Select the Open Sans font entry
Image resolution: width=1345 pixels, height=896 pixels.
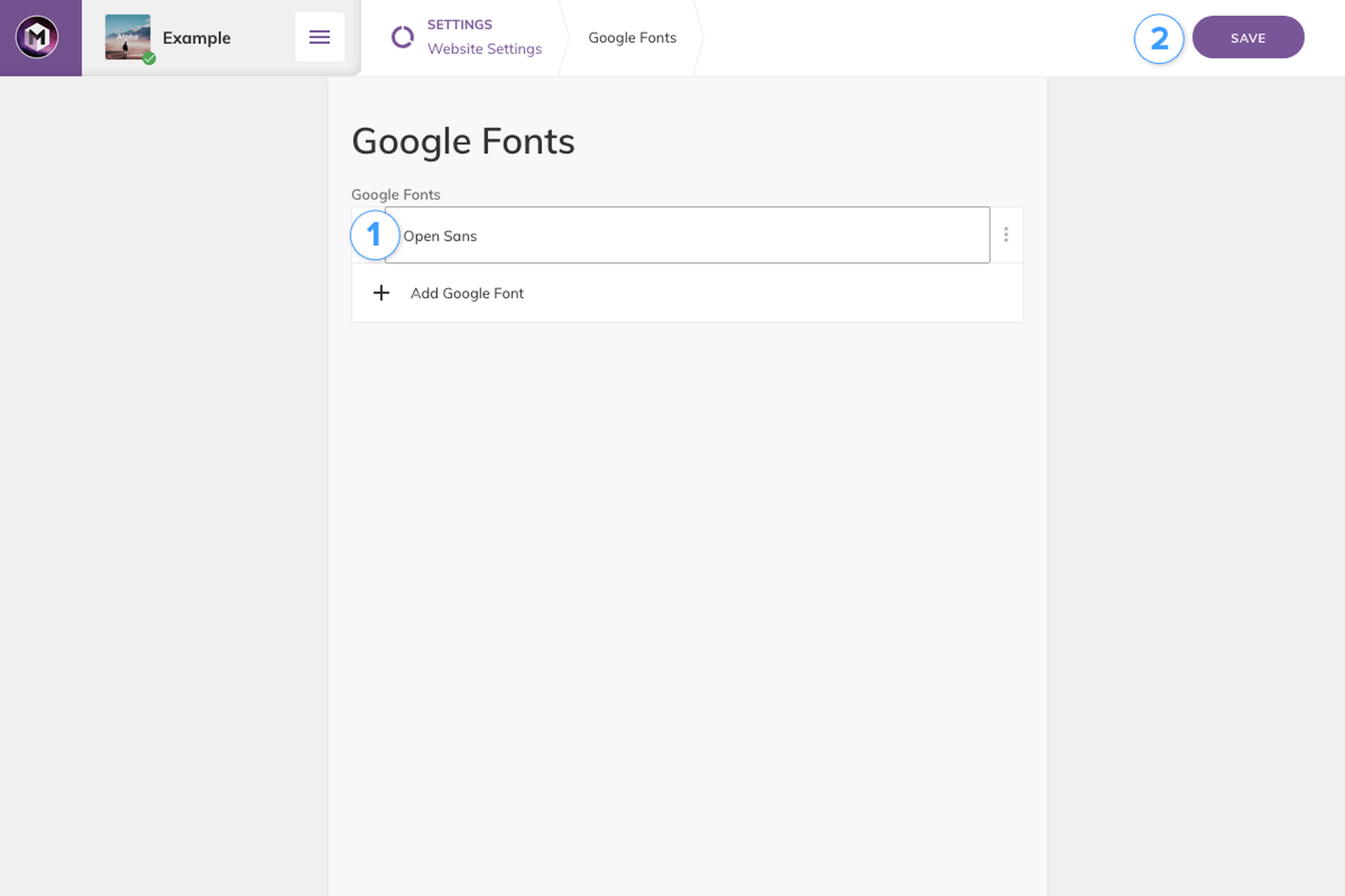coord(440,235)
